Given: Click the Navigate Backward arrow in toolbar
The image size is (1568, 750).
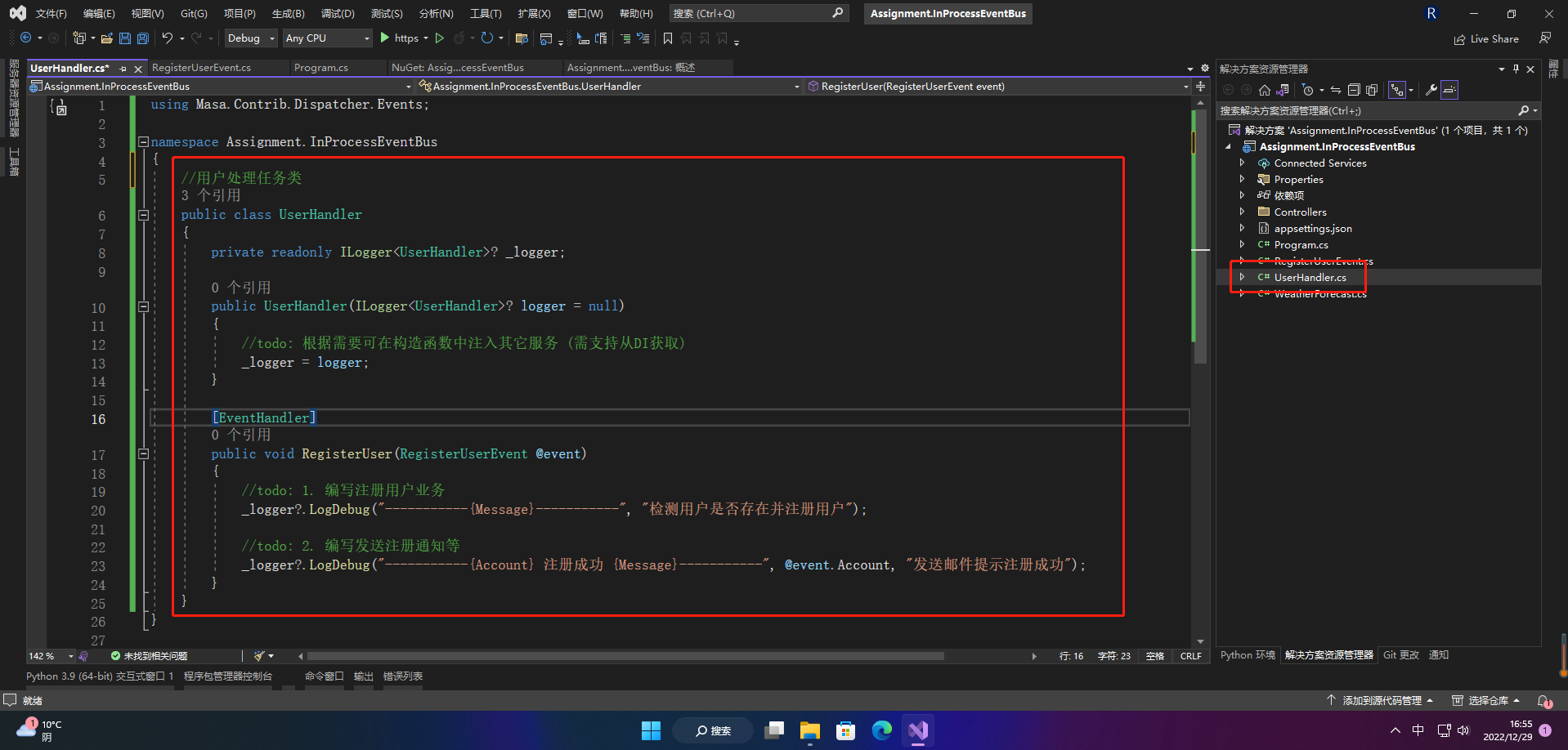Looking at the screenshot, I should point(26,38).
